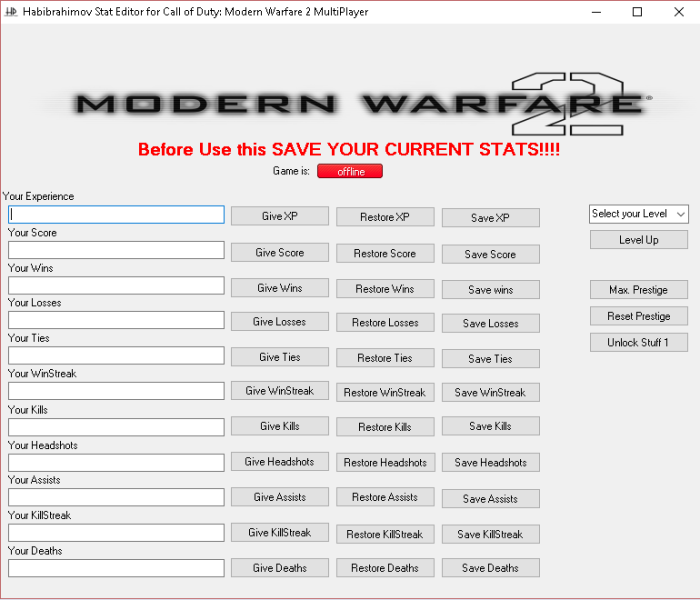Viewport: 700px width, 600px height.
Task: Click Save WinStreak
Action: tap(491, 393)
